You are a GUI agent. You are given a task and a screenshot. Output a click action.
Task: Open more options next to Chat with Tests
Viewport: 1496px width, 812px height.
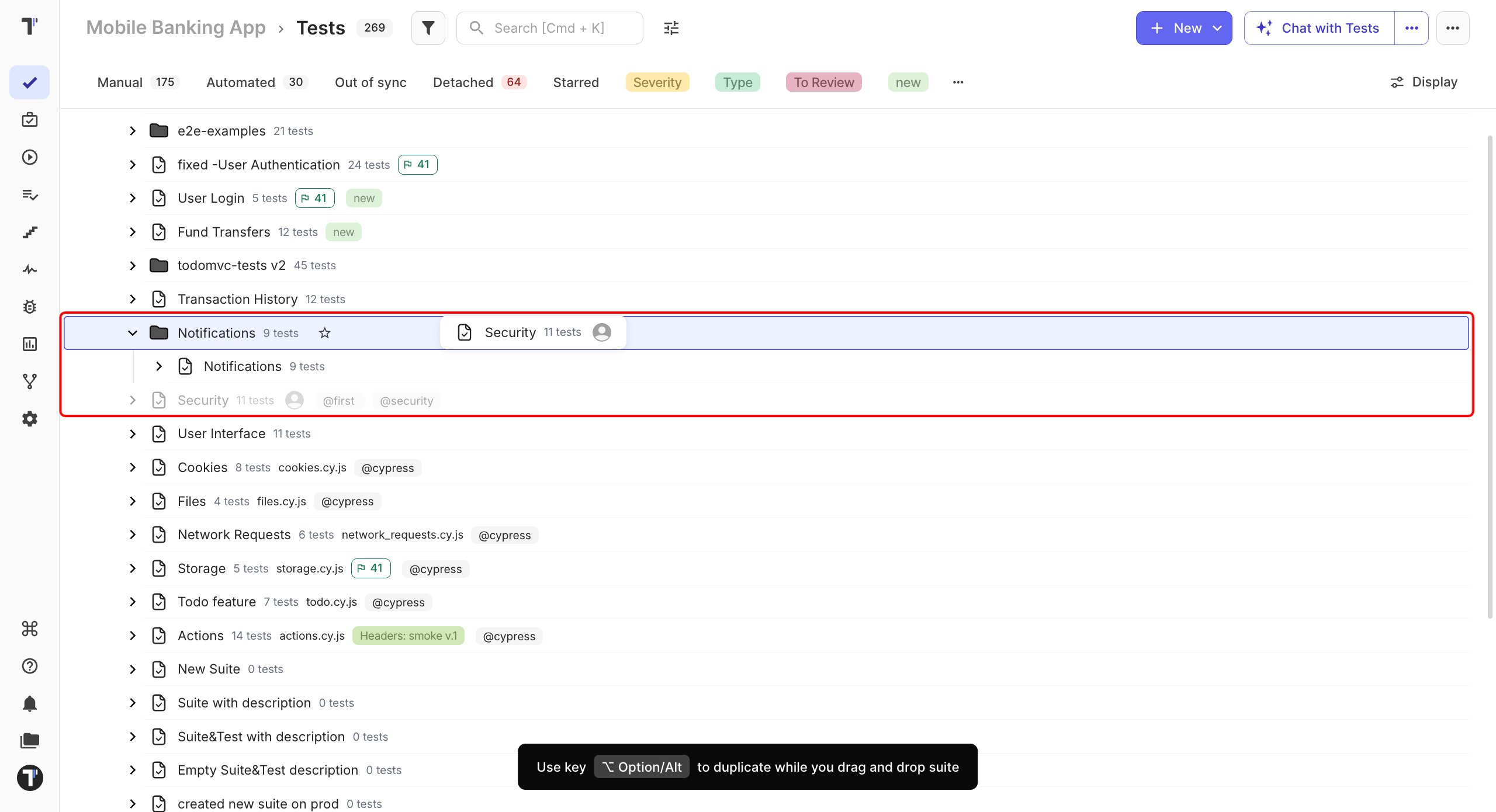tap(1412, 28)
